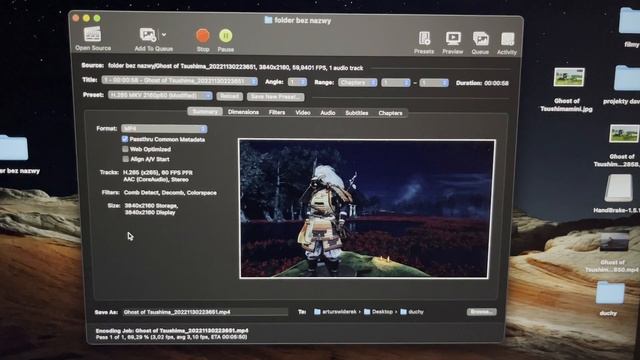The height and width of the screenshot is (360, 640).
Task: Switch to the Filters tab
Action: coord(277,112)
